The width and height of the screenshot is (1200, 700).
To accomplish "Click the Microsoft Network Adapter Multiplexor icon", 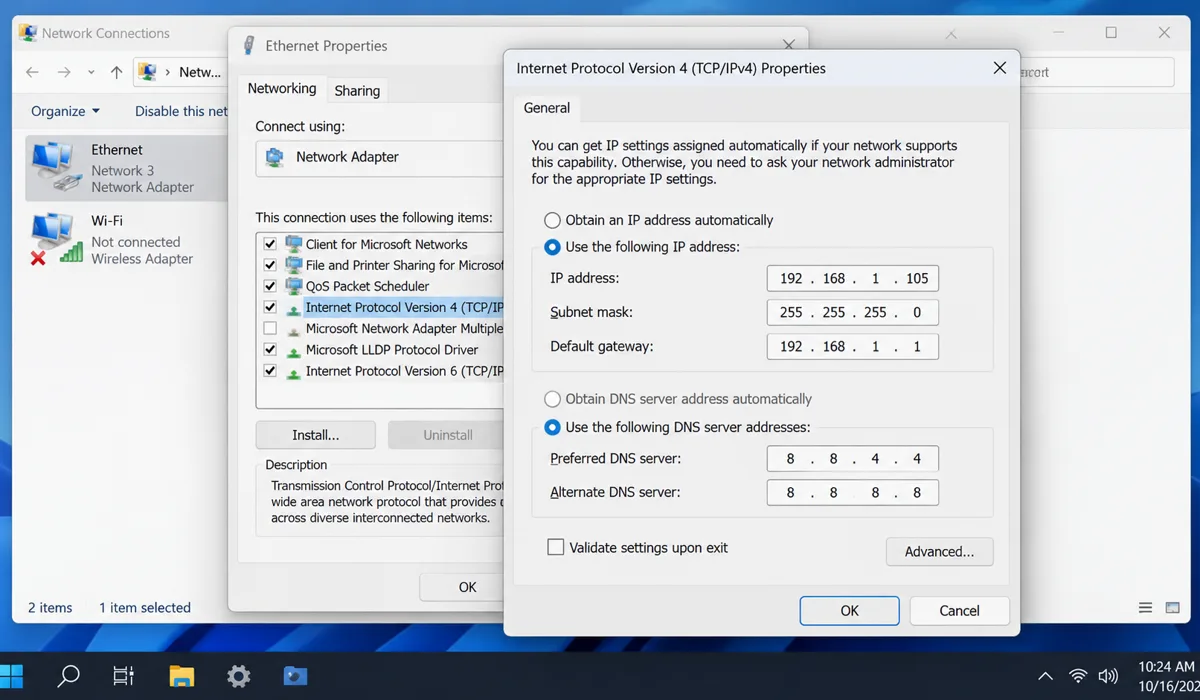I will (x=293, y=330).
